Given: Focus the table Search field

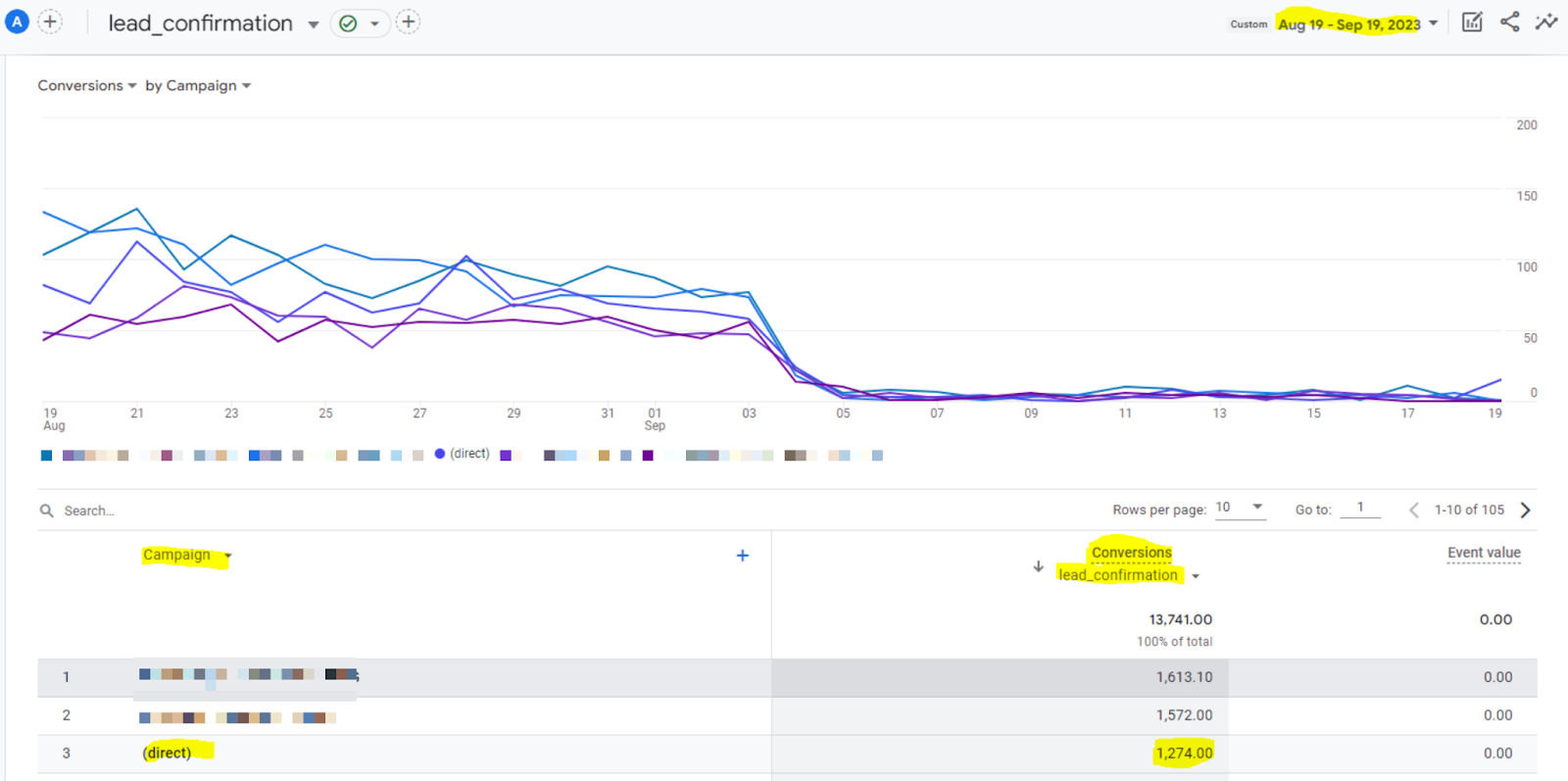Looking at the screenshot, I should 89,511.
